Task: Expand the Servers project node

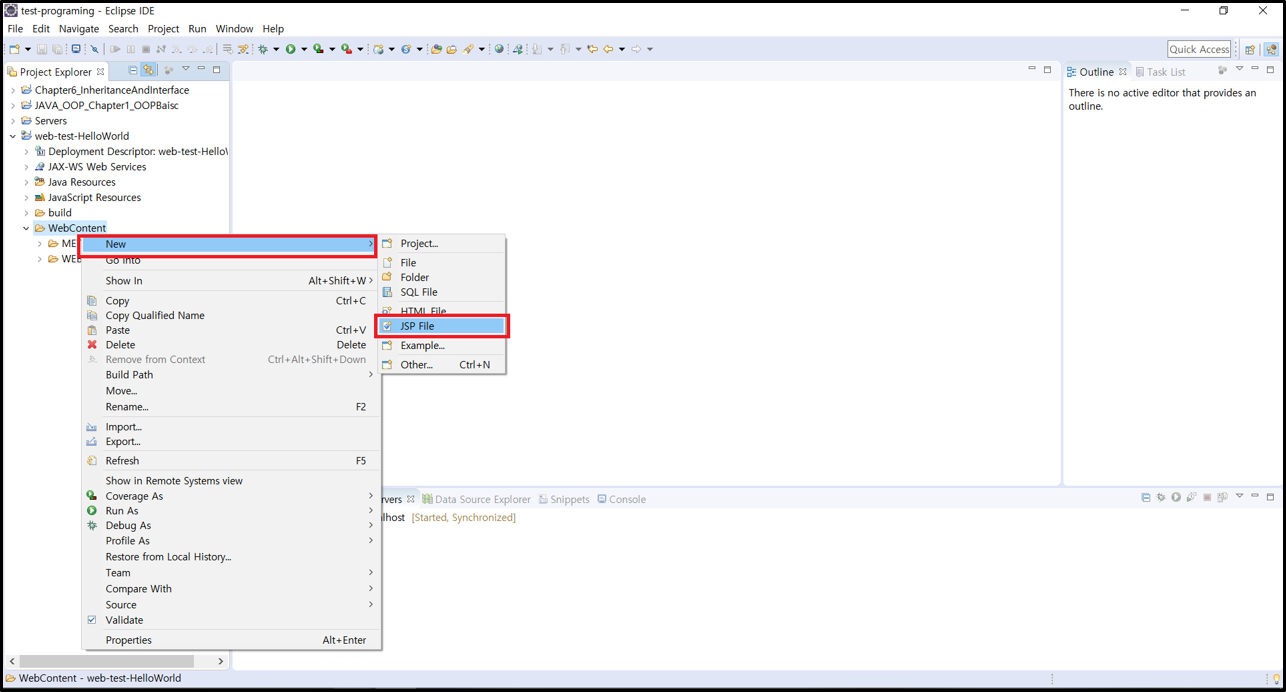Action: (x=13, y=121)
